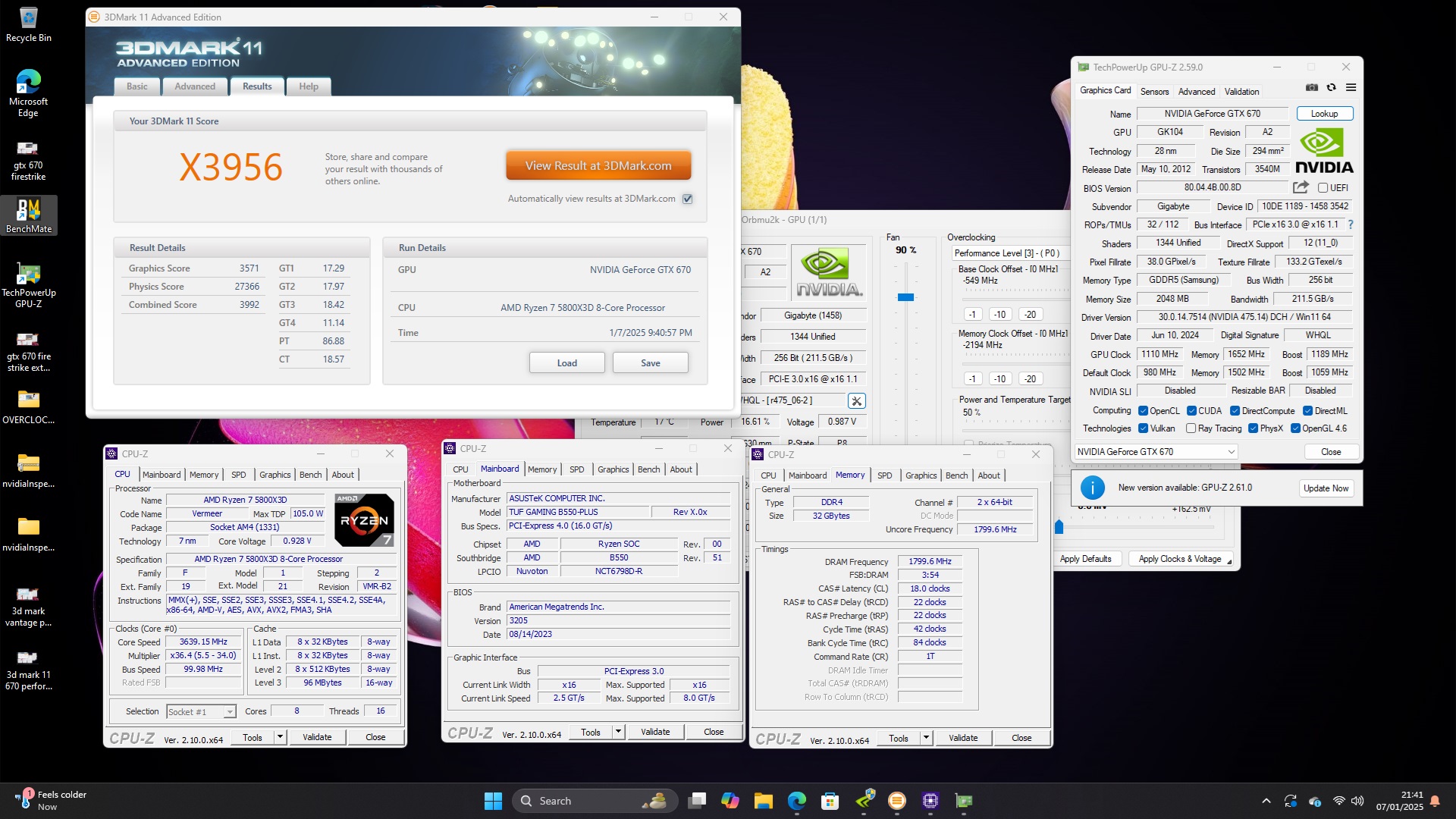Click the Save button in Run Details
Screen dimensions: 1456x819
coord(650,363)
